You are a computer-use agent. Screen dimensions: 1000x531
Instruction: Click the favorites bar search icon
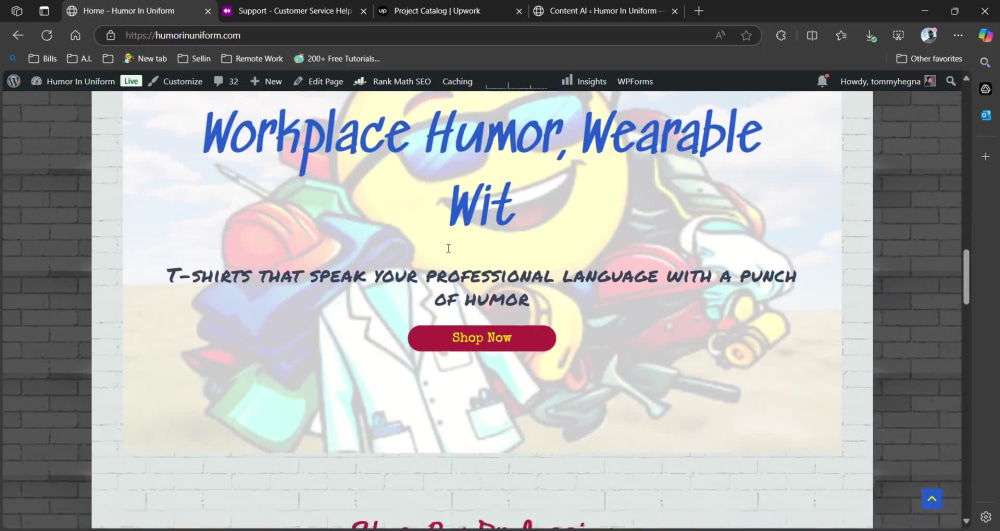(x=13, y=59)
